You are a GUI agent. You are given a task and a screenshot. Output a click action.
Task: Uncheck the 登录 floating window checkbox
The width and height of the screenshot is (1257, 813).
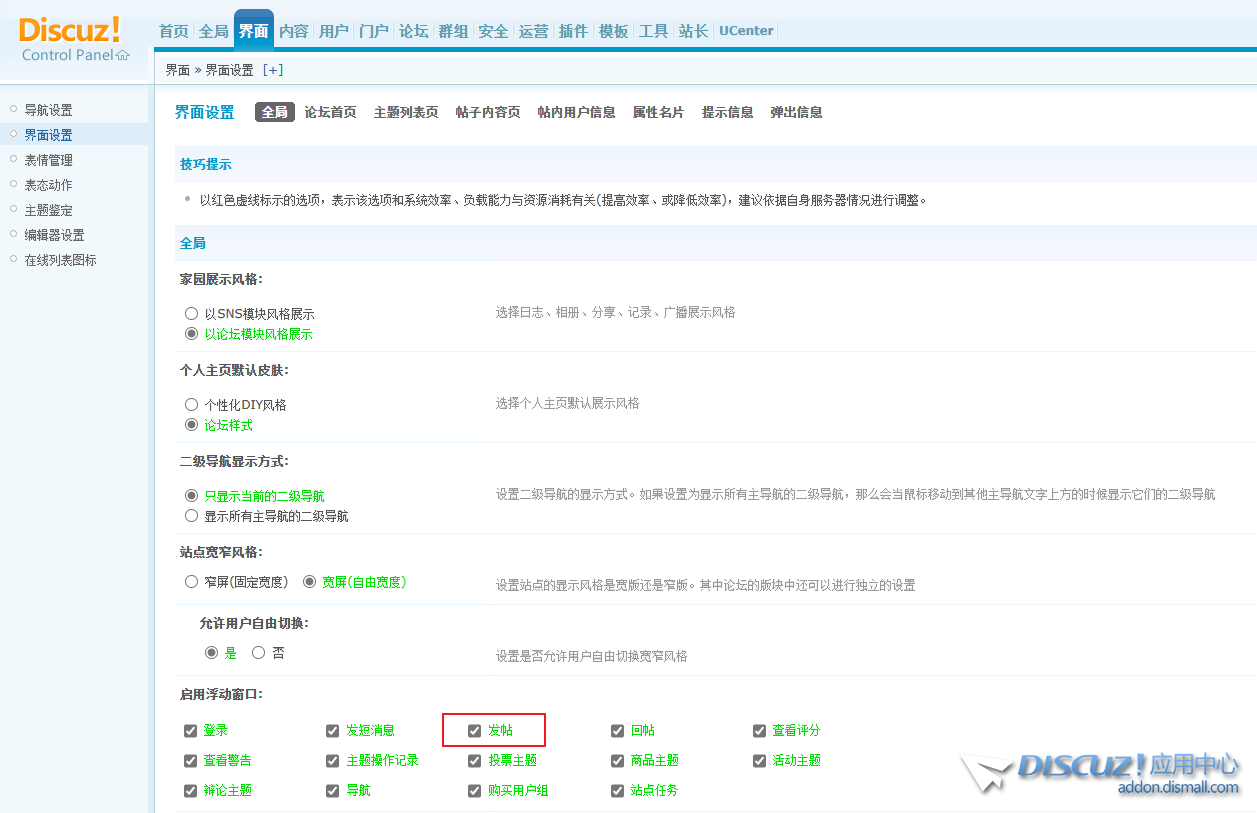(191, 731)
